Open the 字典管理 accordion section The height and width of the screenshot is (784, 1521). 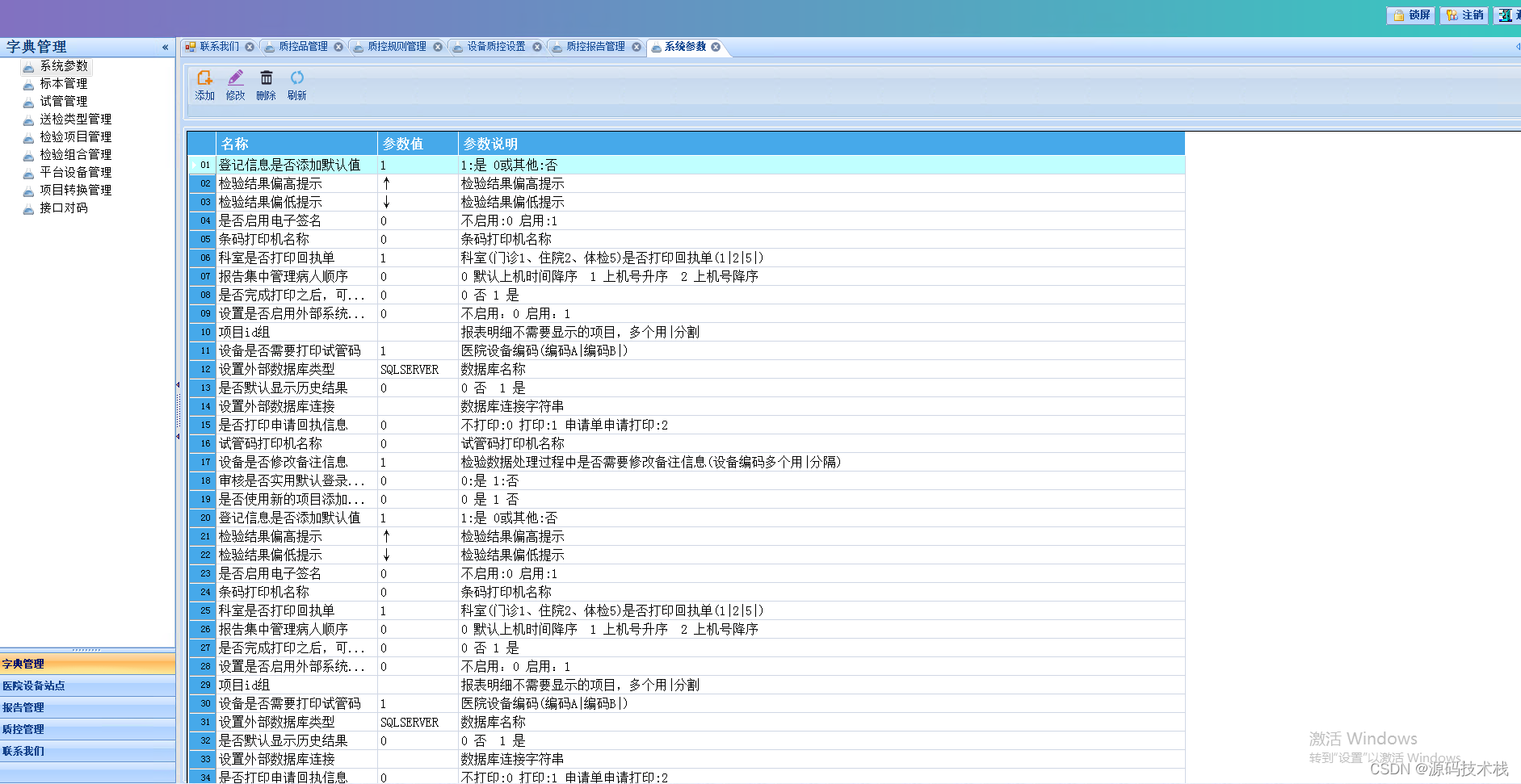click(87, 664)
